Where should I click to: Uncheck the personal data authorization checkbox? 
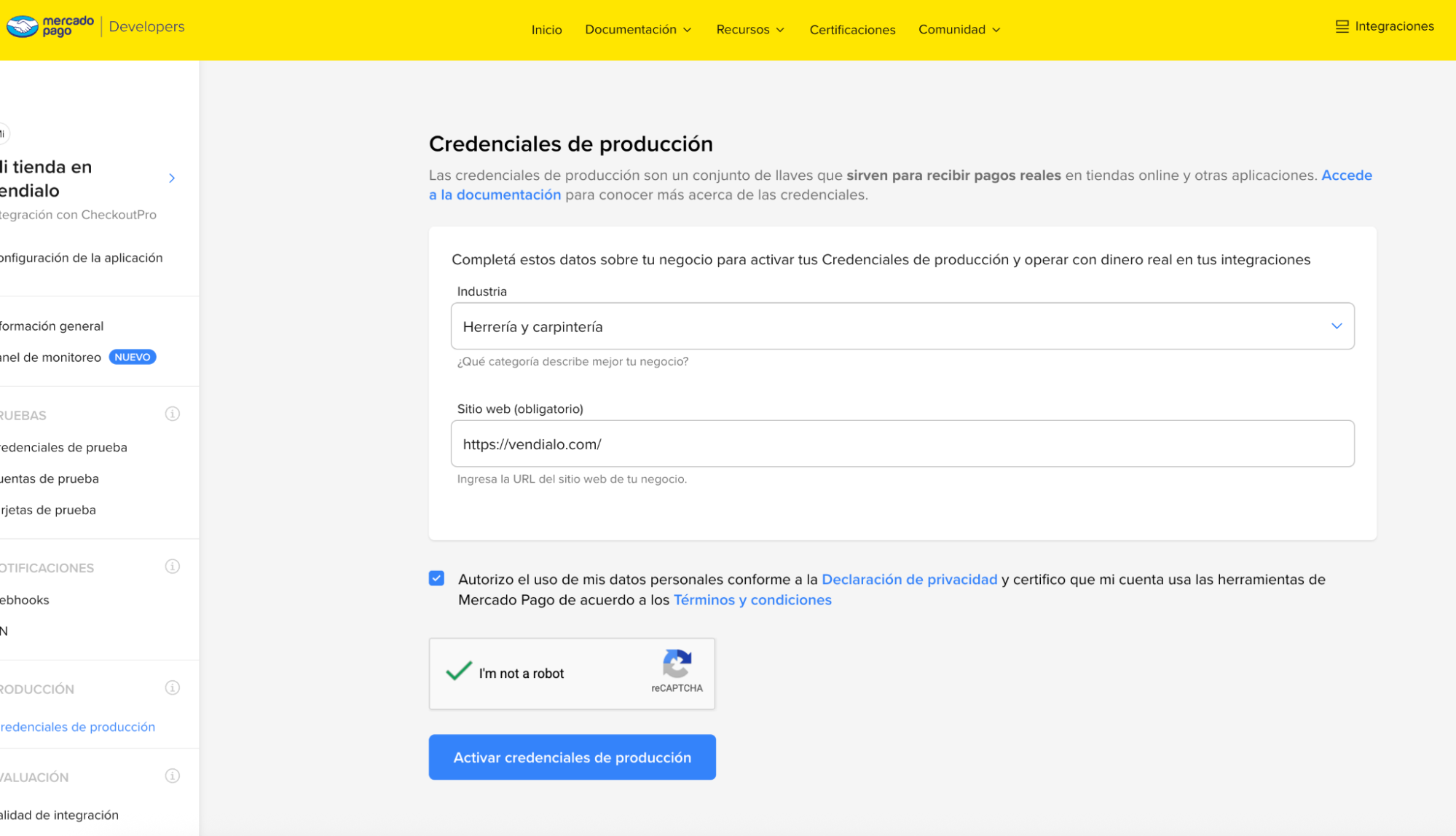click(x=436, y=578)
